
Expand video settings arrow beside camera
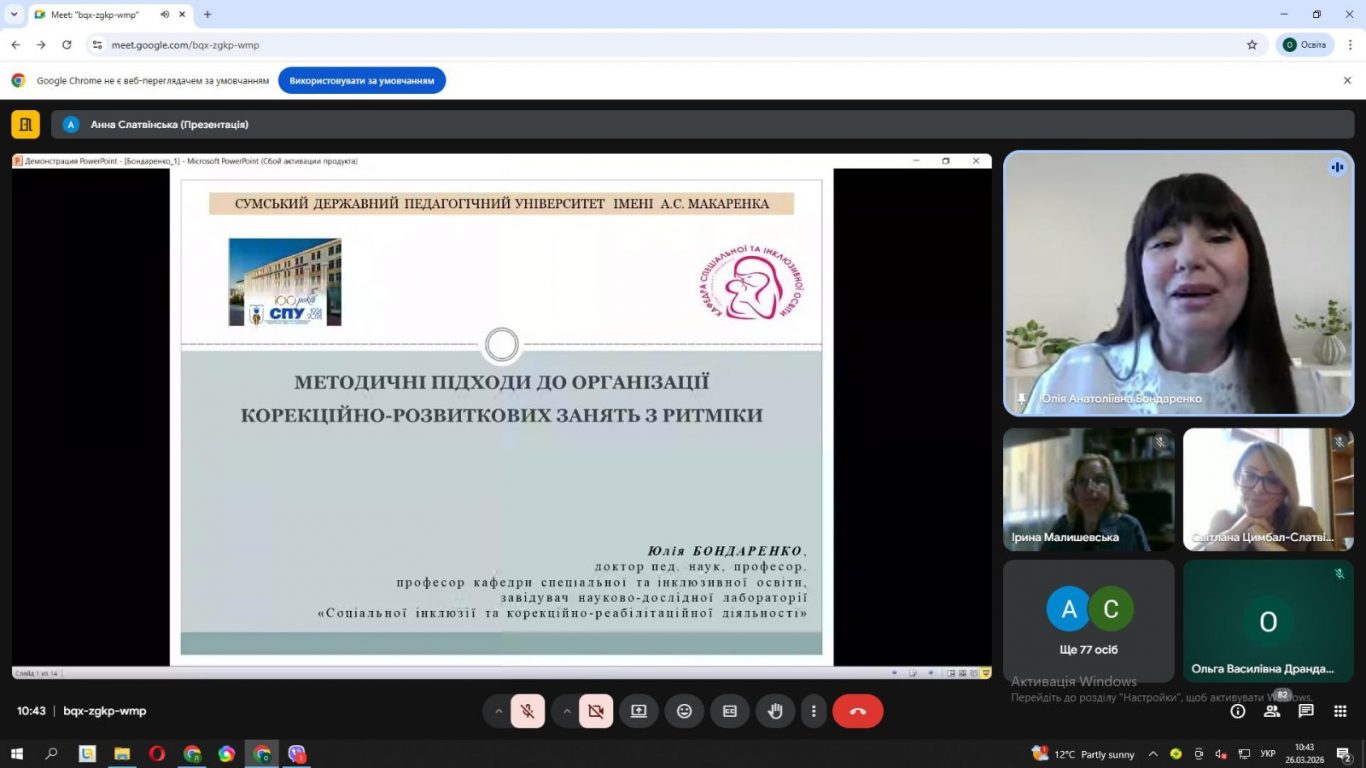point(567,711)
